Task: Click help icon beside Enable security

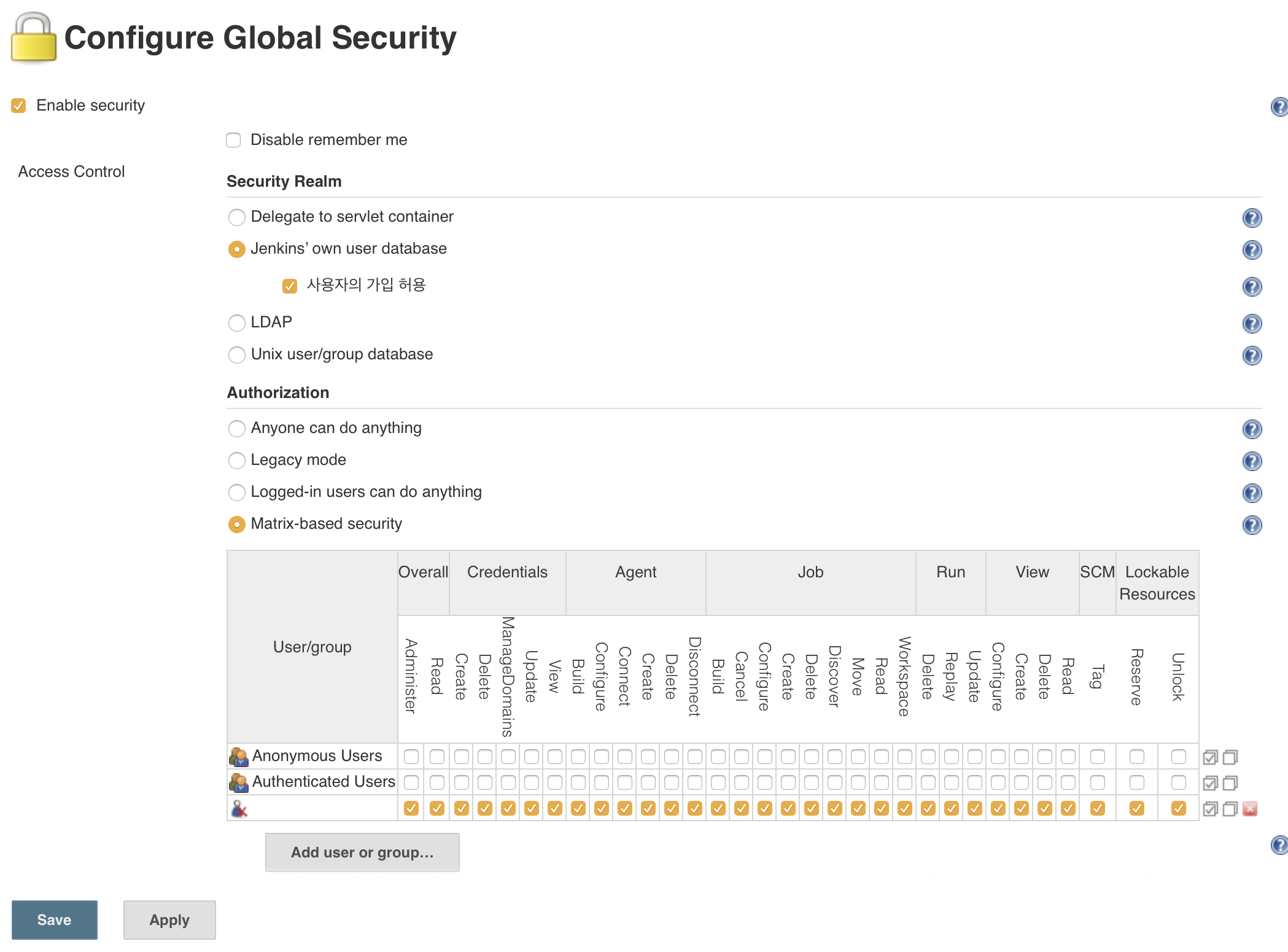Action: coord(1279,107)
